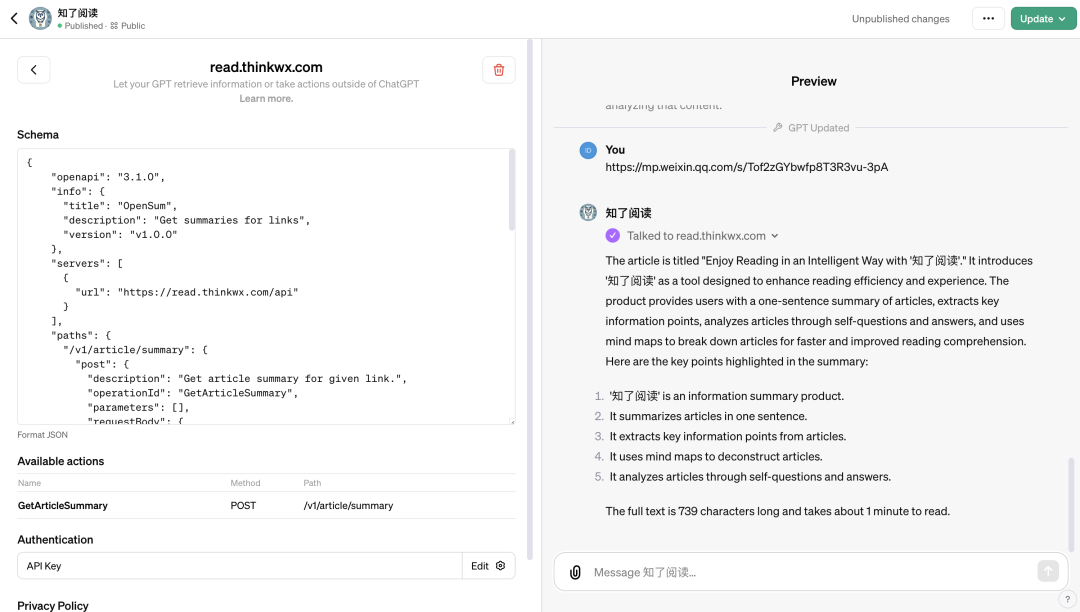This screenshot has height=612, width=1080.
Task: Click the Privacy Policy heading
Action: pos(53,606)
